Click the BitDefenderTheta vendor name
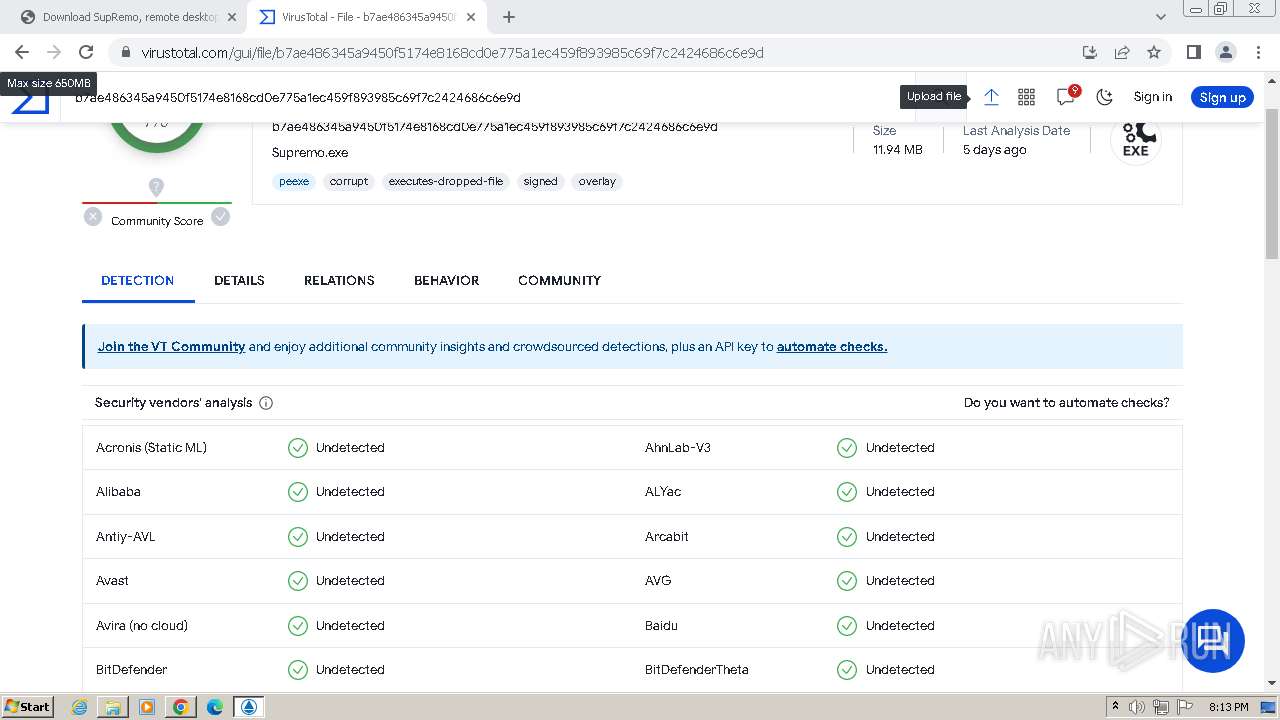Screen dimensions: 1280x720 coord(696,670)
